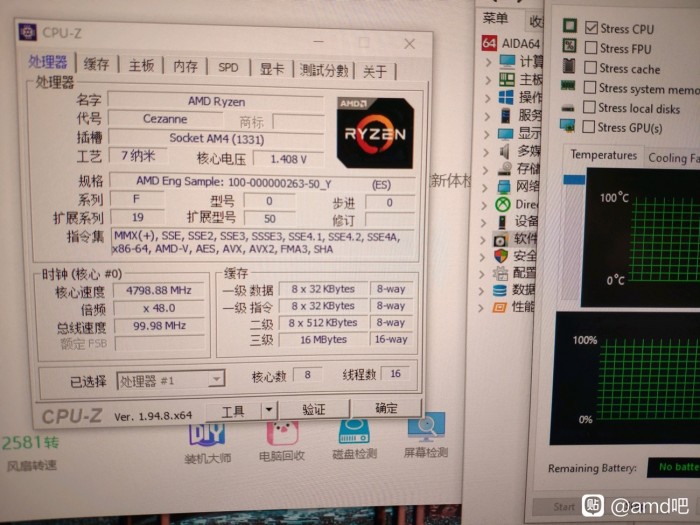This screenshot has height=525, width=700.
Task: Switch to the 关于 tab in CPU-Z
Action: [x=375, y=71]
